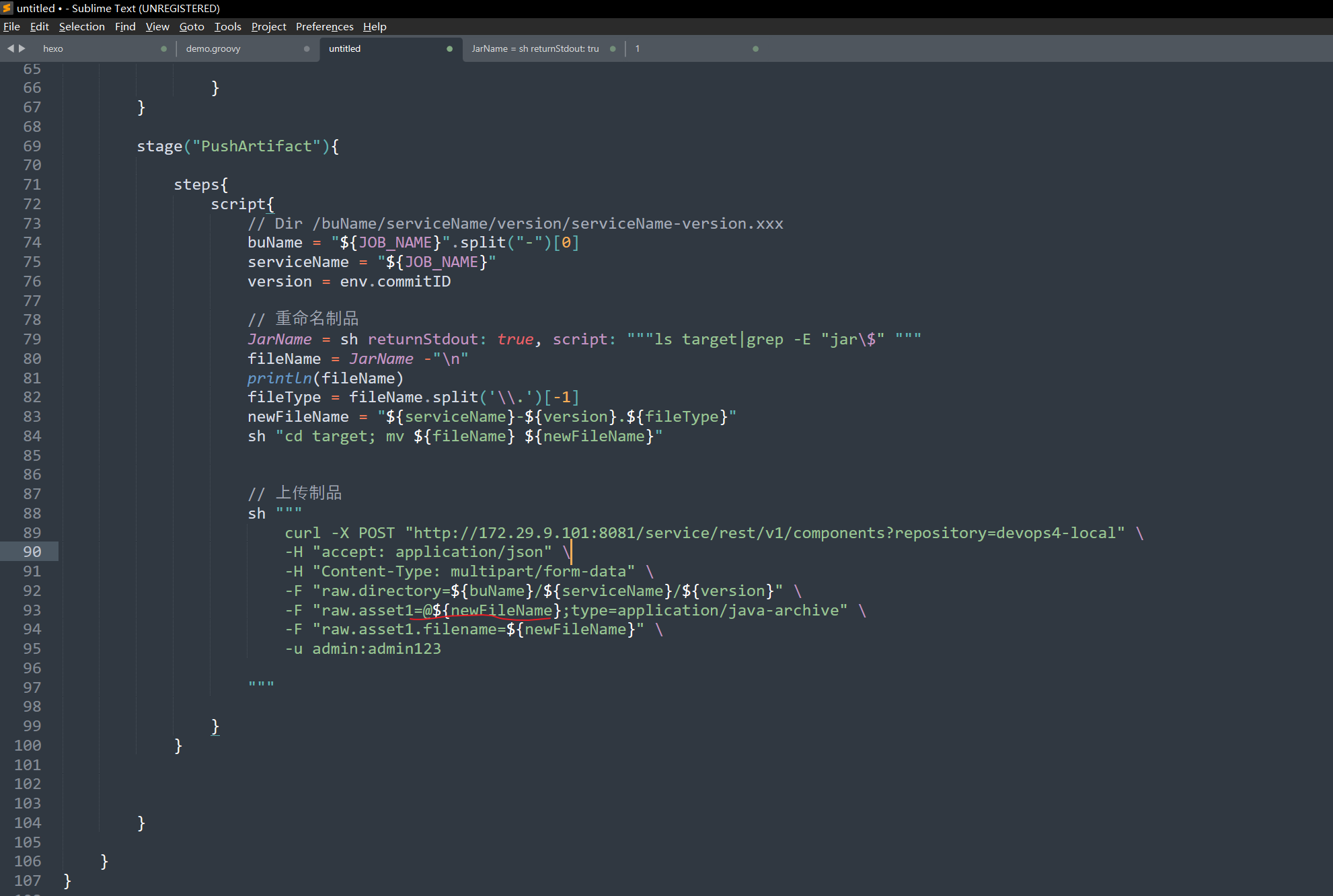Switch to the JarName = sh returnStdout tab
Screen dimensions: 1333x896
click(x=535, y=48)
